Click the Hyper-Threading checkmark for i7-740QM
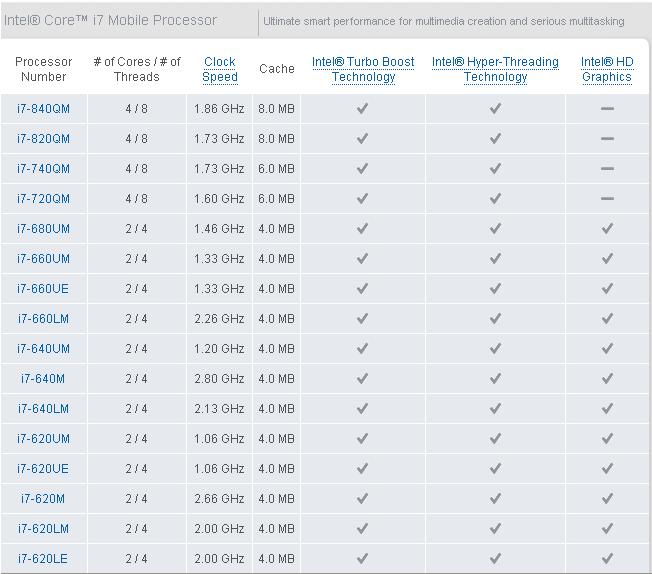This screenshot has width=652, height=574. [495, 168]
